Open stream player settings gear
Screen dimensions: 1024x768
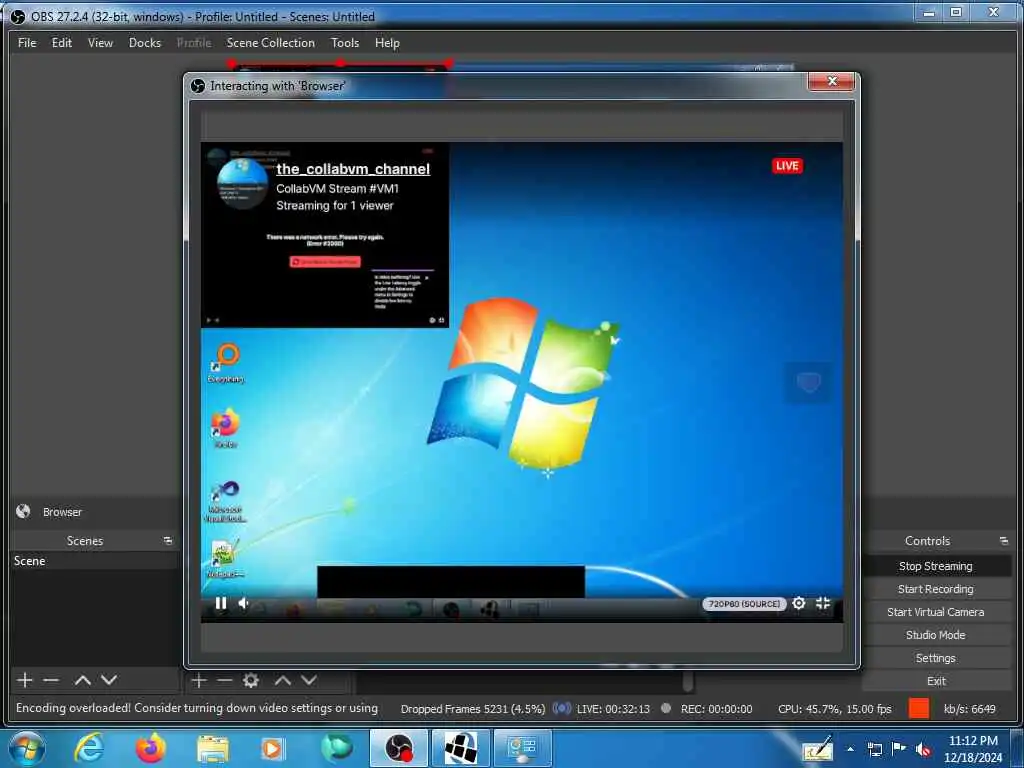pos(799,603)
